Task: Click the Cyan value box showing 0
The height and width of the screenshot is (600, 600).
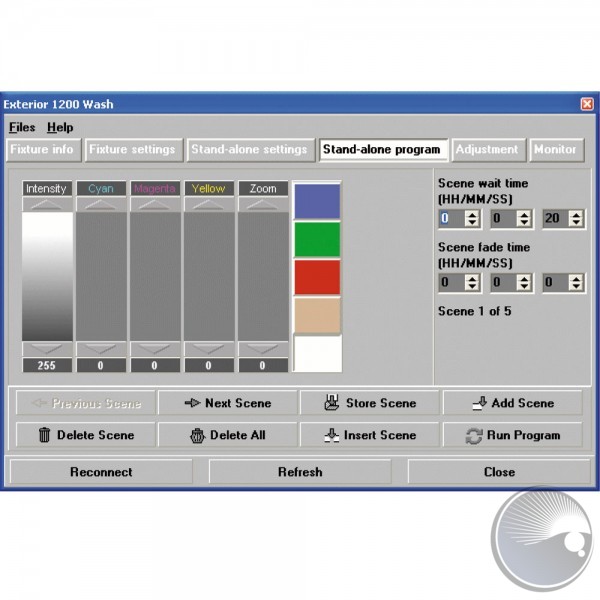Action: coord(101,365)
